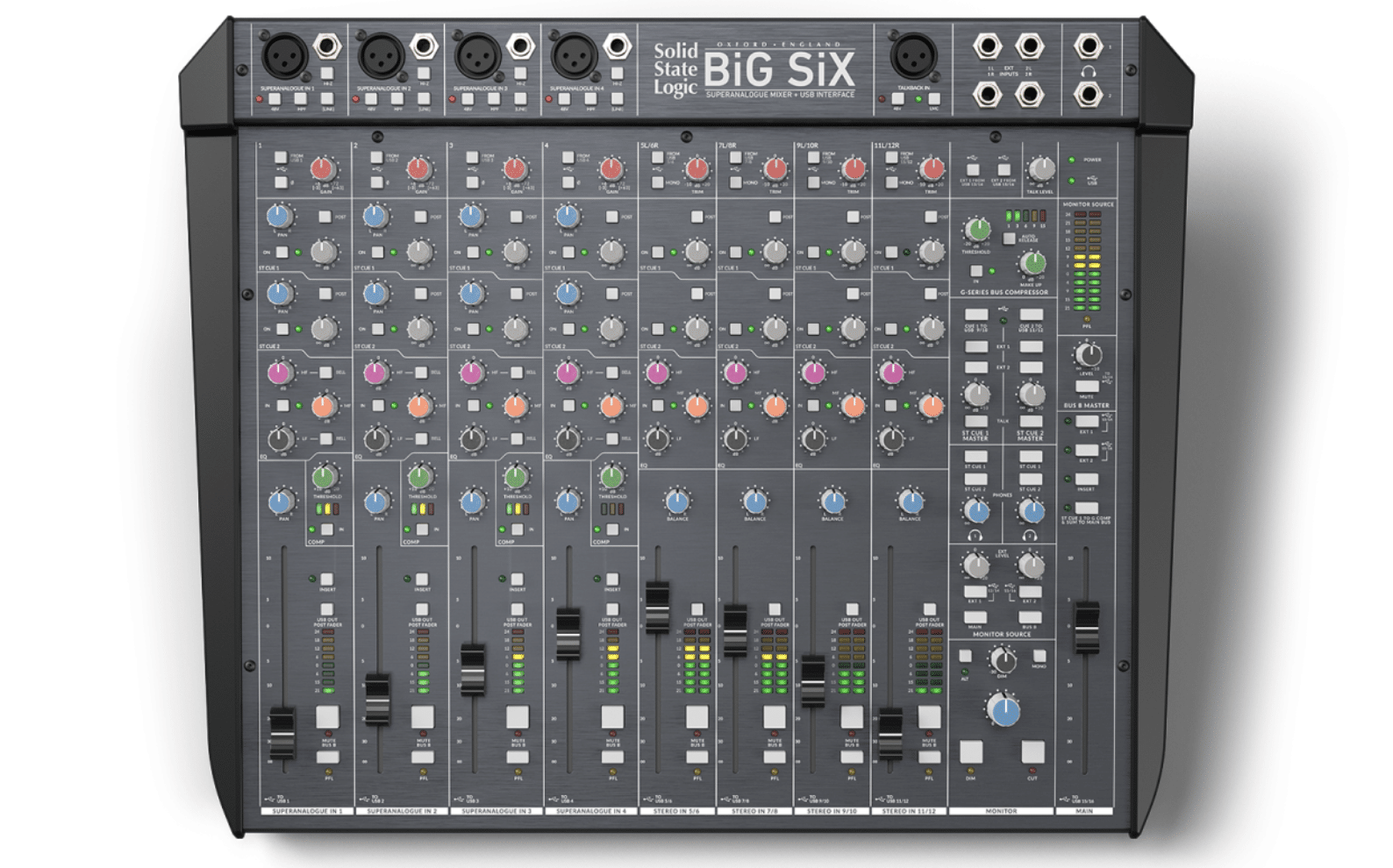1393x868 pixels.
Task: Click the Stereo In 11/12 fader cap
Action: click(x=890, y=732)
